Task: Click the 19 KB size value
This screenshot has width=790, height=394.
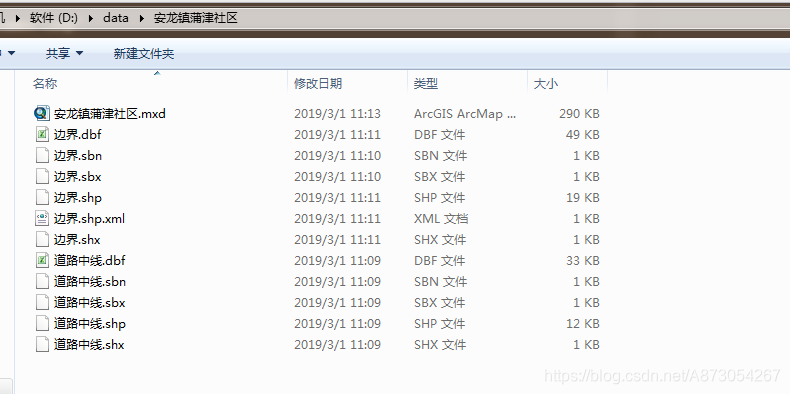Action: pos(583,198)
